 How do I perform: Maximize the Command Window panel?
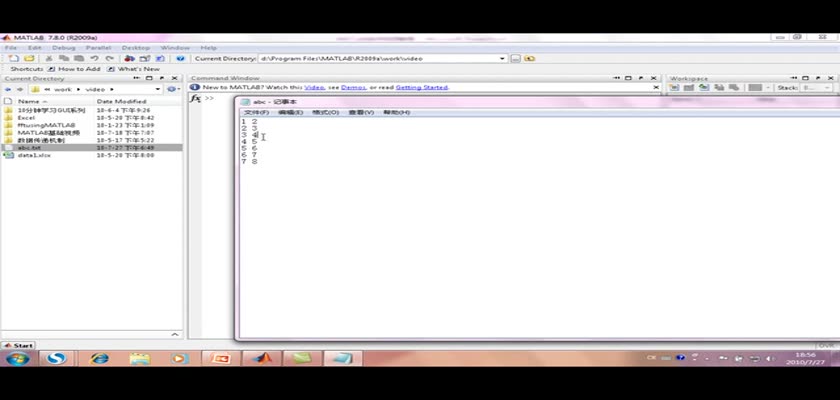pyautogui.click(x=628, y=78)
